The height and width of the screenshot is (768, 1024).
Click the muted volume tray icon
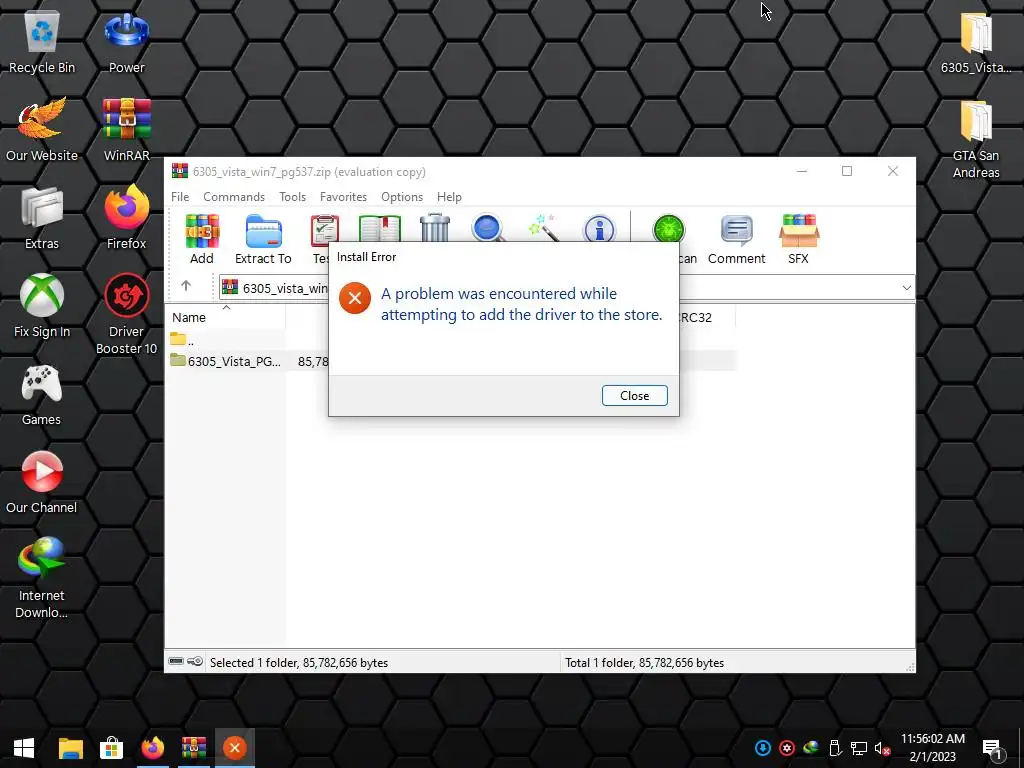pos(882,748)
